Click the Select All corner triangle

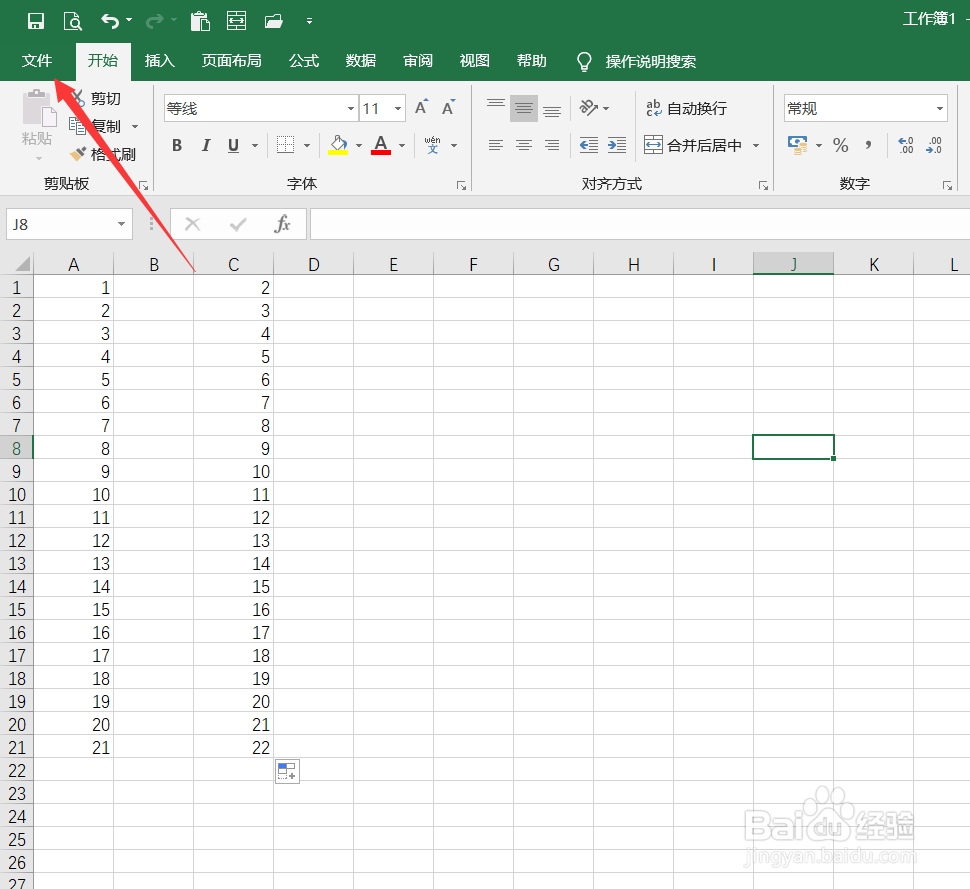tap(22, 264)
